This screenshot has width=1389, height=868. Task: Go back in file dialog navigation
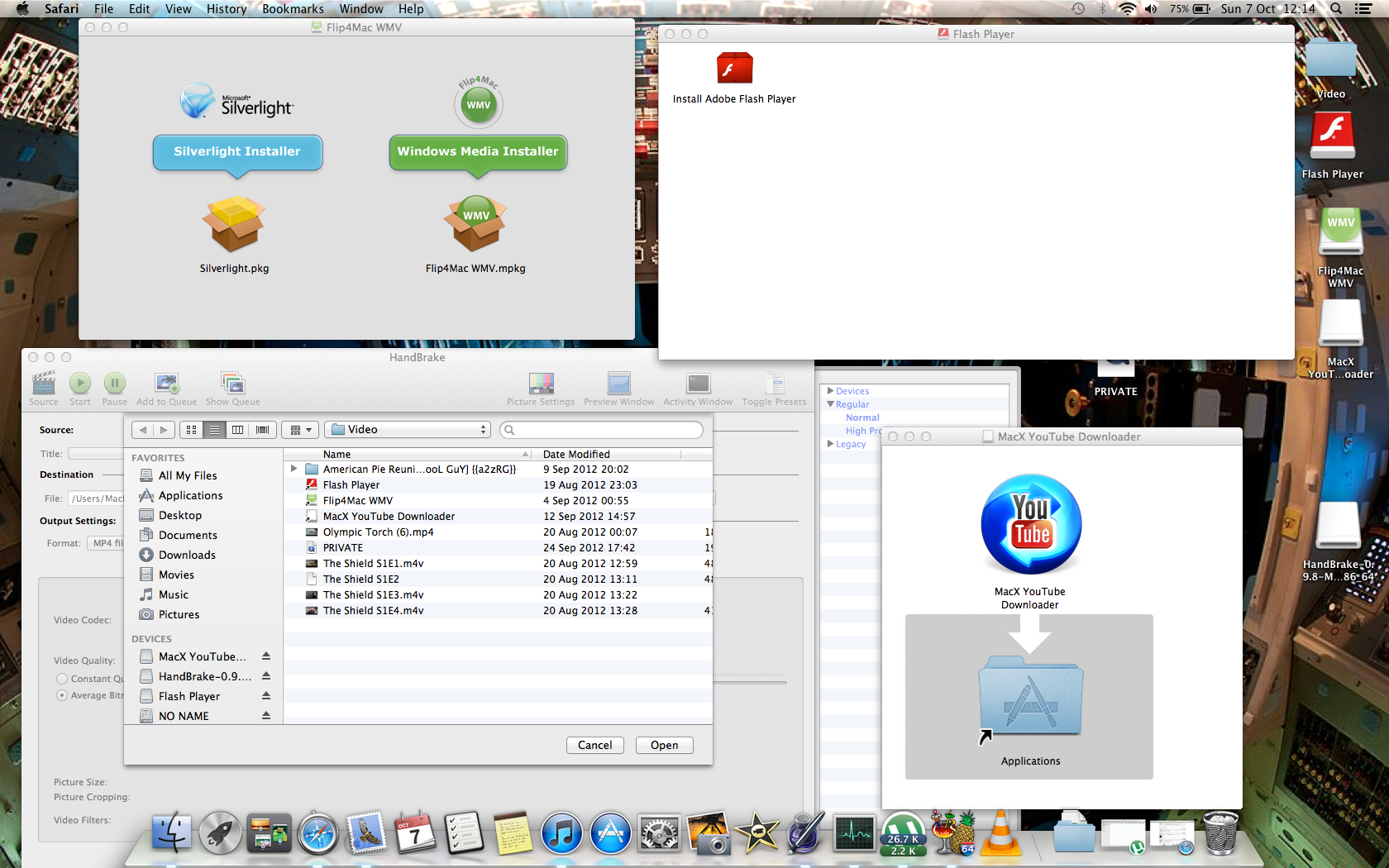143,430
